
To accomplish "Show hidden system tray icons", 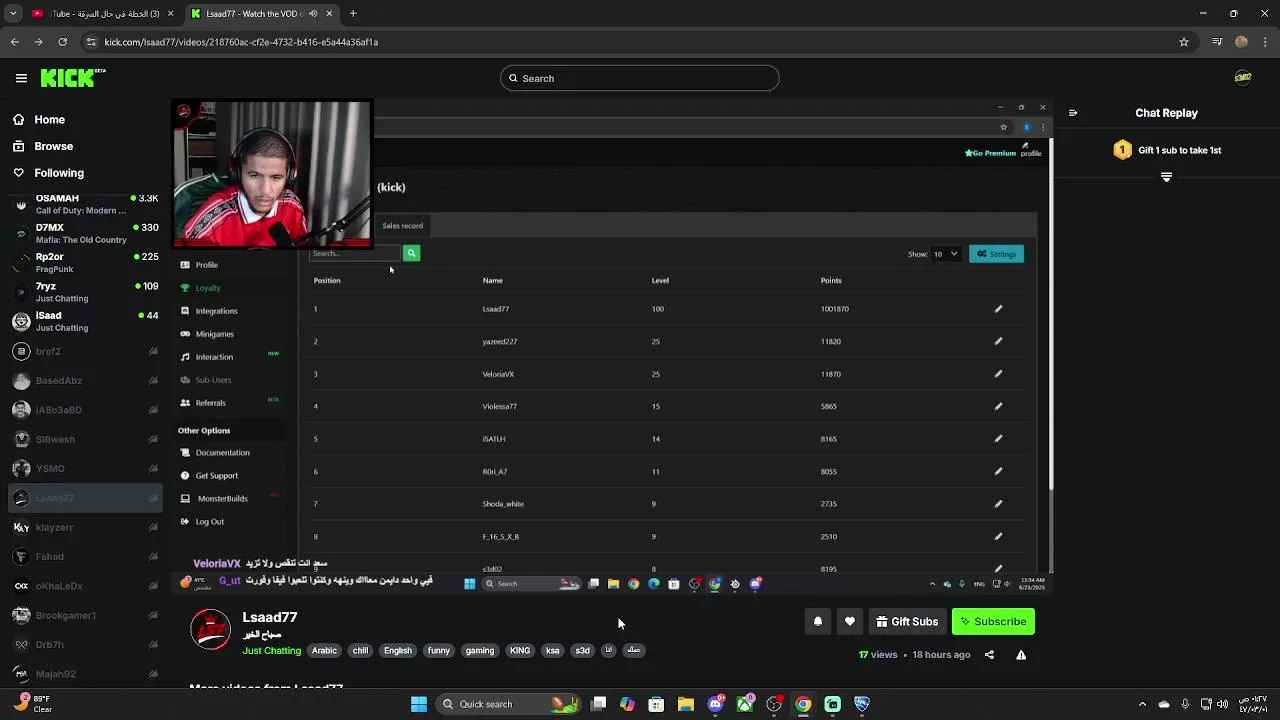I will 1141,704.
